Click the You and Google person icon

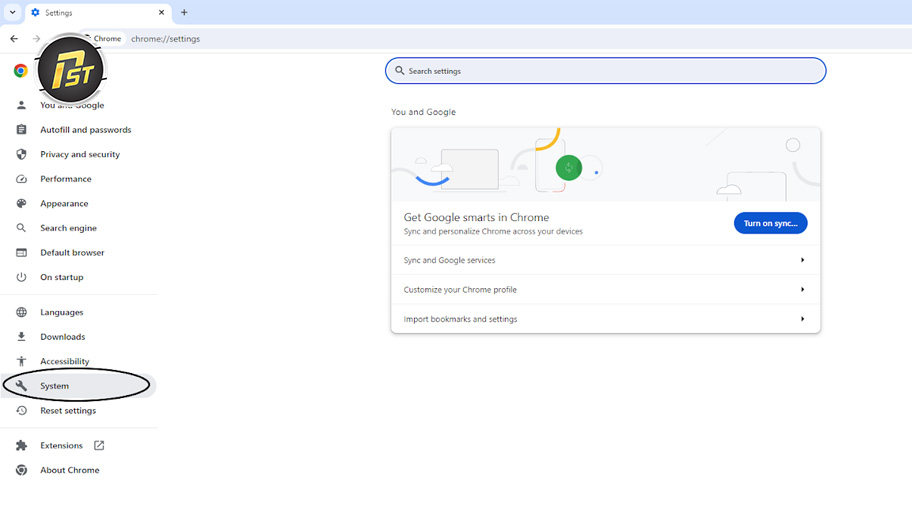tap(22, 105)
